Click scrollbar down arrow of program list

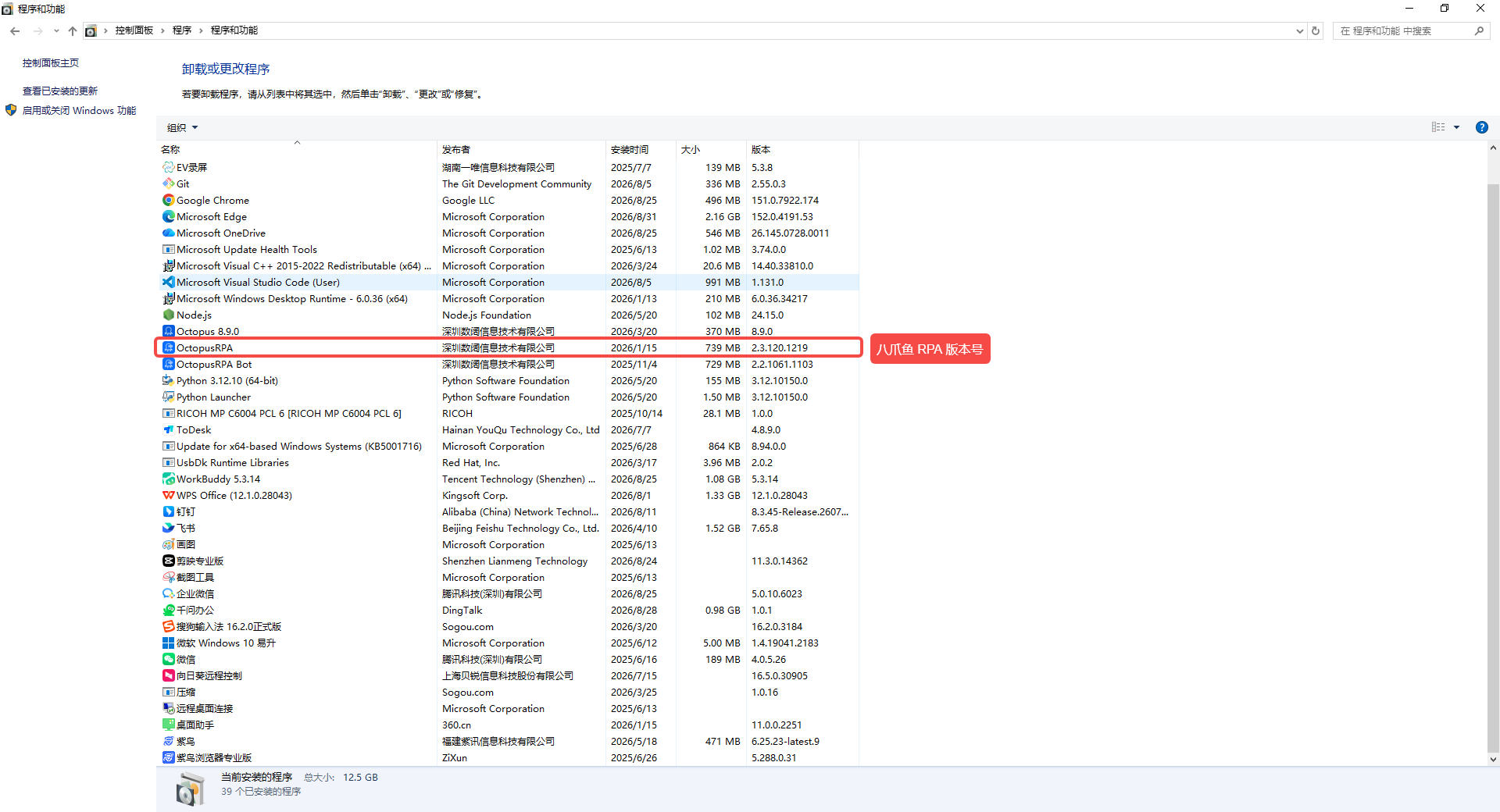point(1493,759)
